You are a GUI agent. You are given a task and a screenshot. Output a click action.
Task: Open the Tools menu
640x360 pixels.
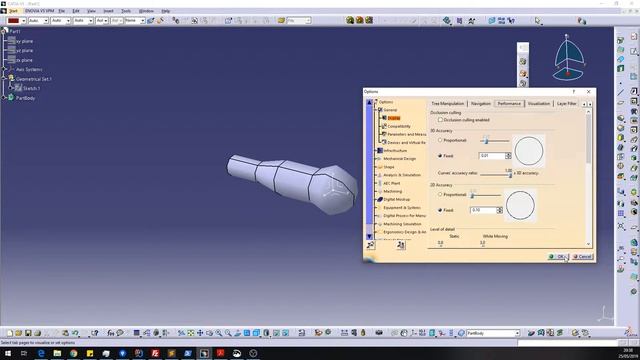[x=126, y=11]
